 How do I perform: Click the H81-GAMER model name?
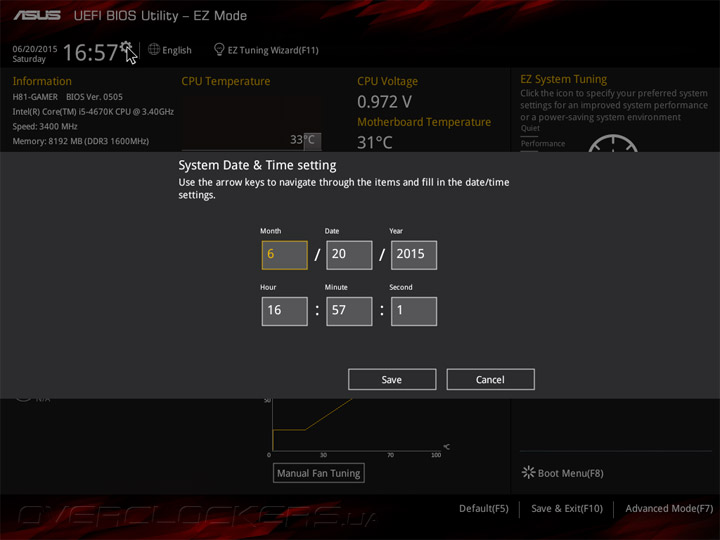[35, 97]
